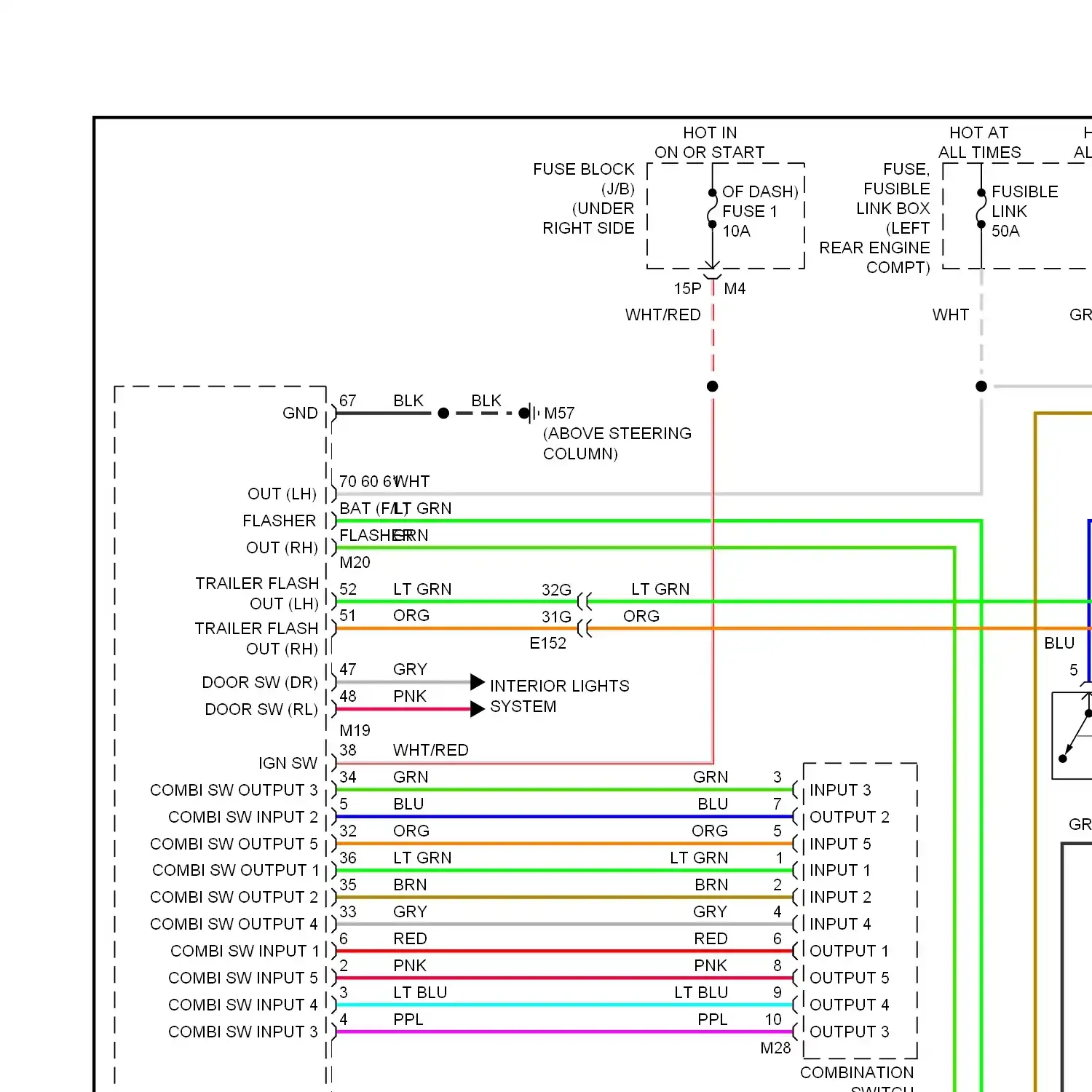The image size is (1092, 1092).
Task: Click the 'DOOR SW (RL)' label
Action: click(261, 709)
